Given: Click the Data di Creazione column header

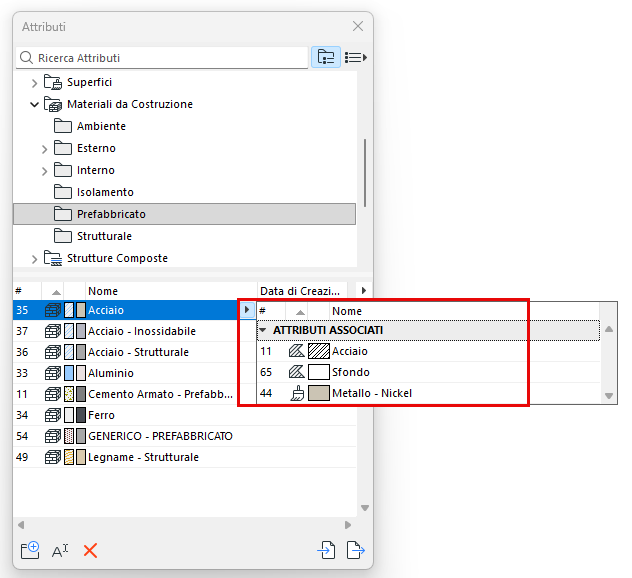Looking at the screenshot, I should [302, 291].
